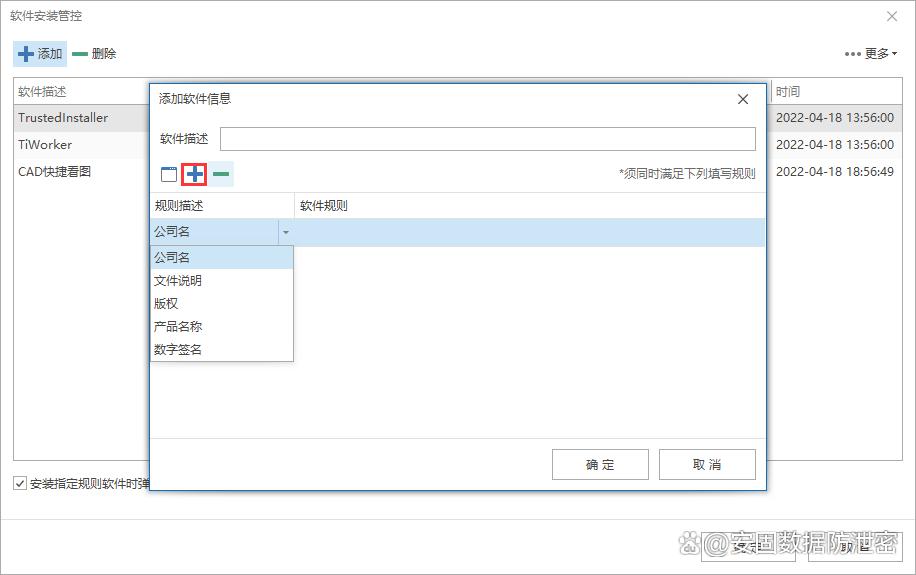The width and height of the screenshot is (916, 575).
Task: Click timestamp 2022-04-18 18:56:49
Action: coord(834,172)
